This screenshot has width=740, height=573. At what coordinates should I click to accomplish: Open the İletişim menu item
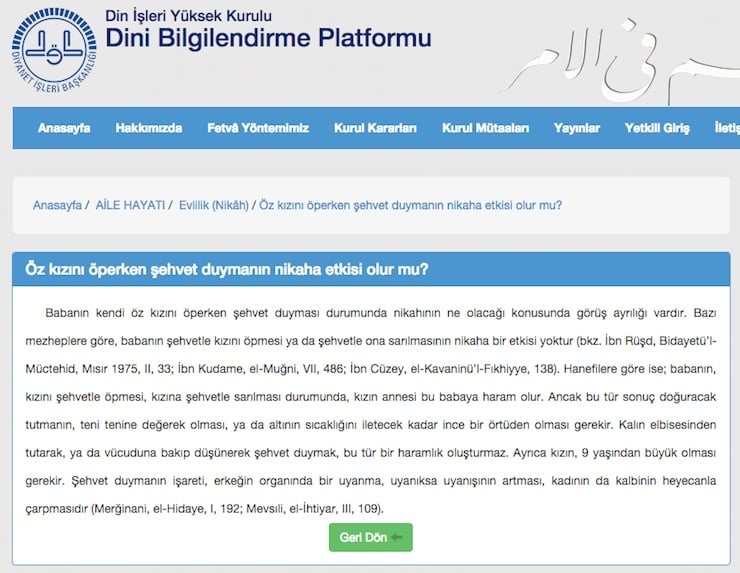(727, 128)
